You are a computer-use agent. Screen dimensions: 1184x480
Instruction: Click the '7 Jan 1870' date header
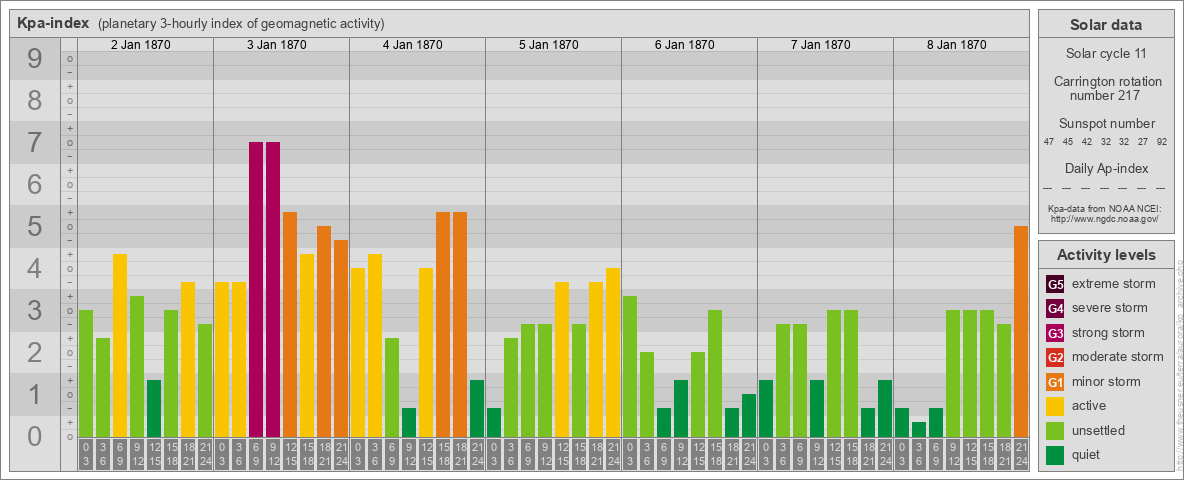pos(820,45)
